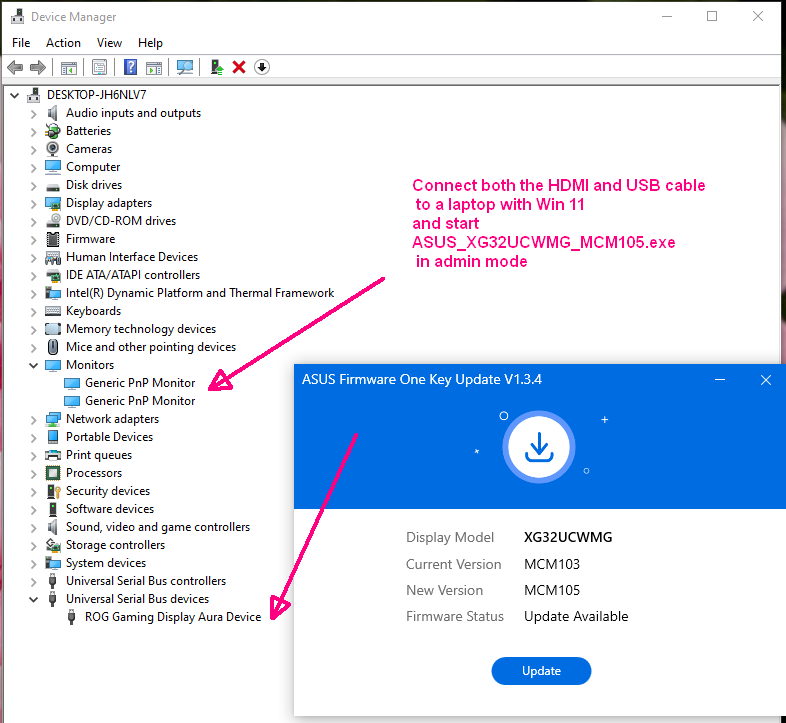Click the Device Manager title bar icon
786x723 pixels.
tap(18, 17)
